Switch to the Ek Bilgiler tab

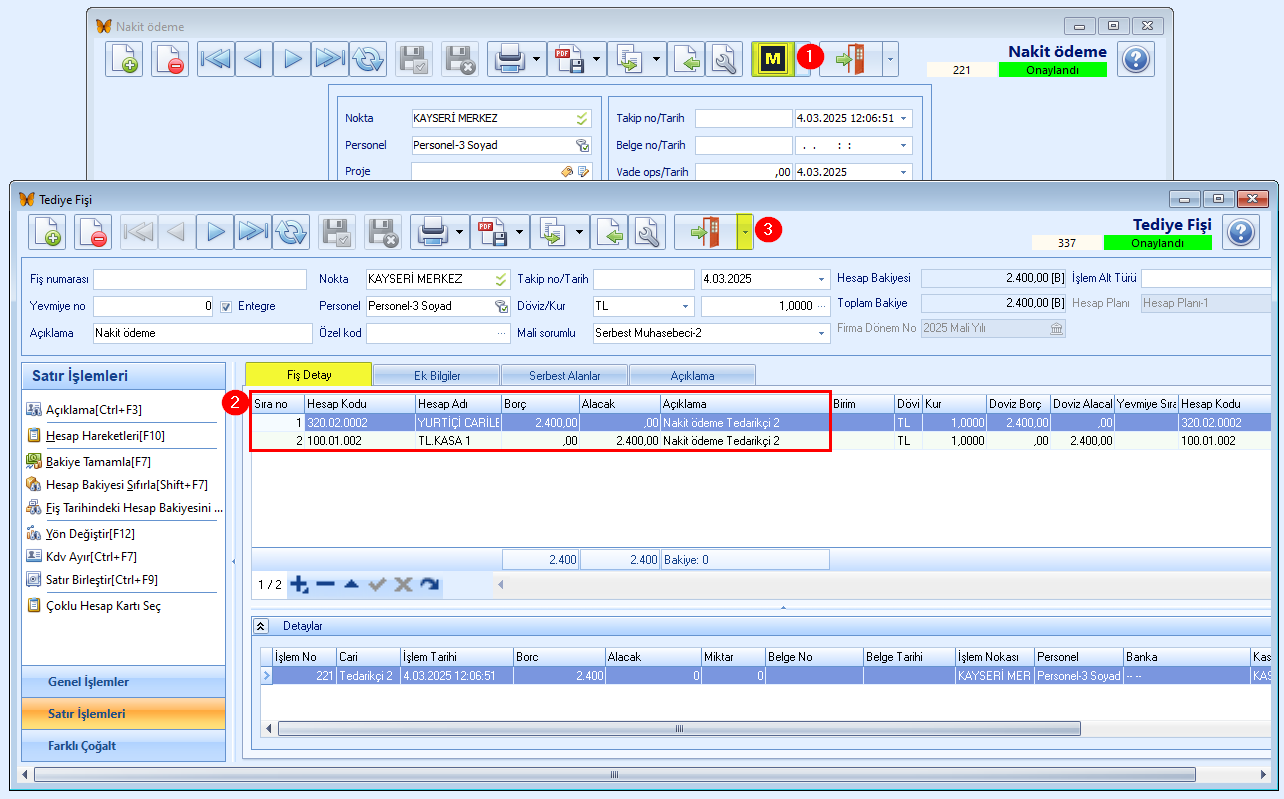coord(437,375)
